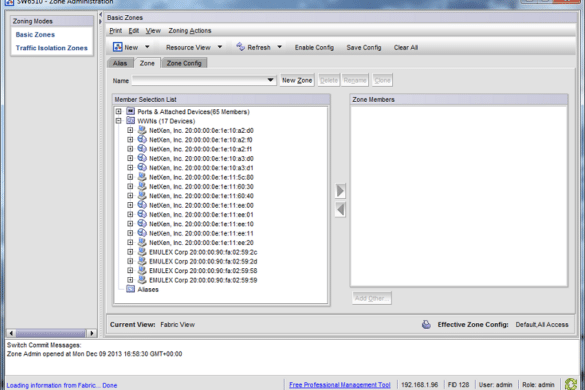Viewport: 585px width, 390px height.
Task: Click the New zone object icon
Action: coord(118,47)
